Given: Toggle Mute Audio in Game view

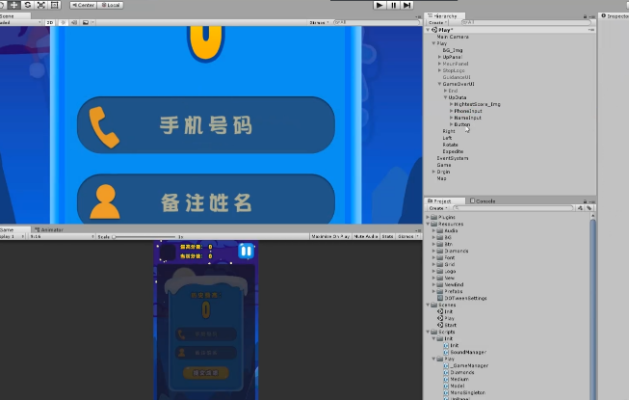Looking at the screenshot, I should [366, 237].
